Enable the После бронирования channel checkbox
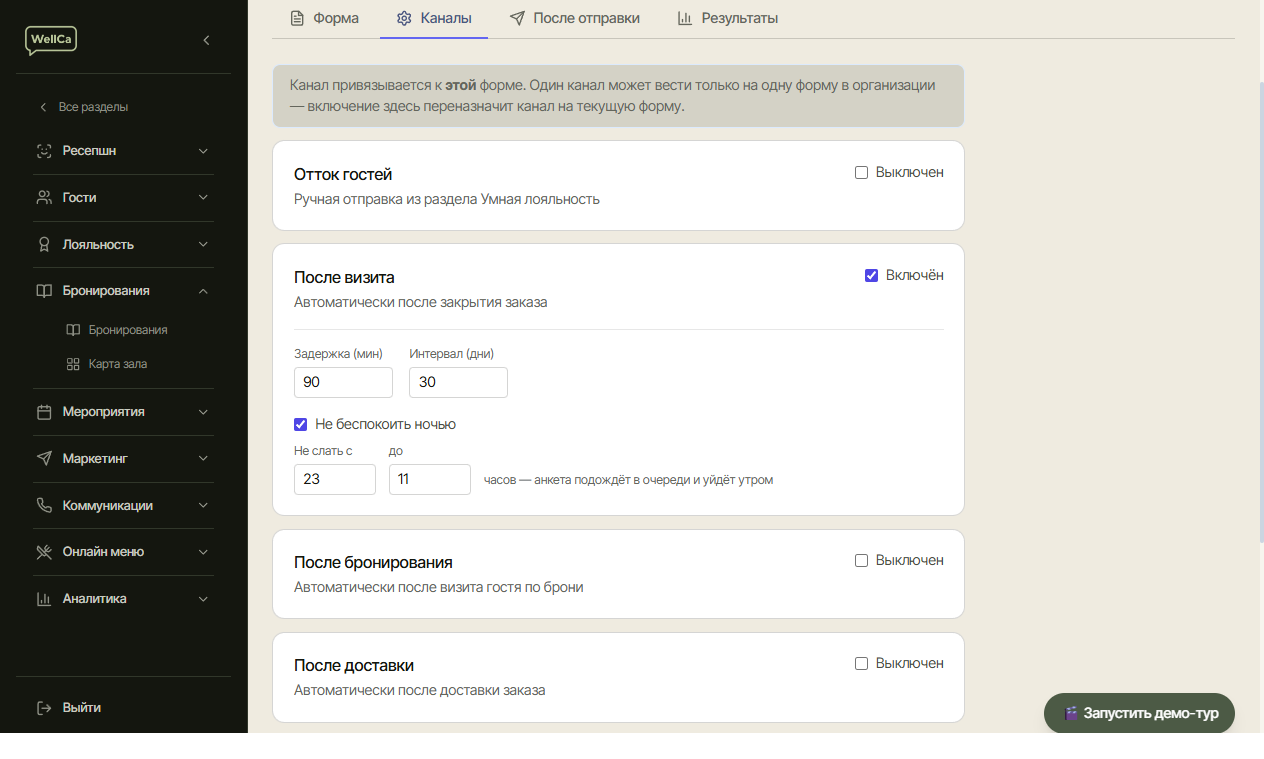This screenshot has width=1264, height=759. tap(861, 561)
